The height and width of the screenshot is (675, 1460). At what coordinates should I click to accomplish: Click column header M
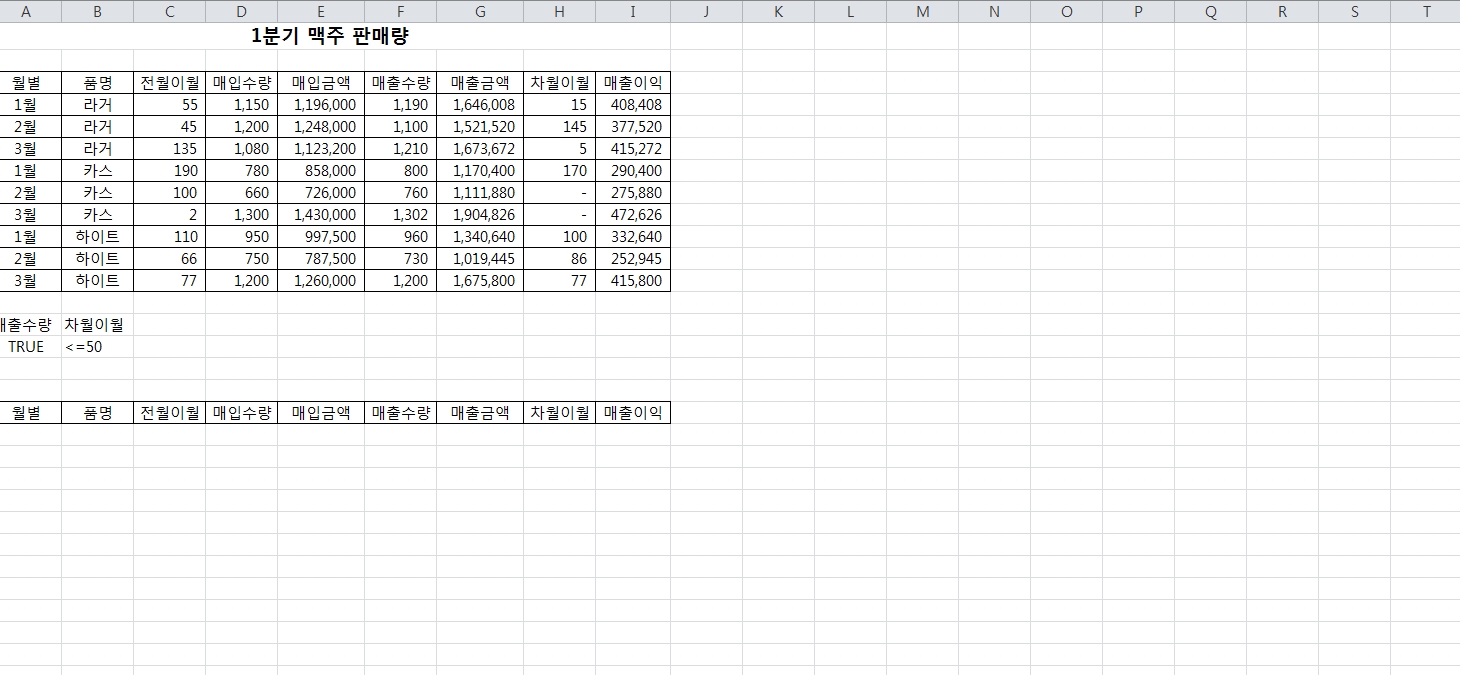point(922,12)
